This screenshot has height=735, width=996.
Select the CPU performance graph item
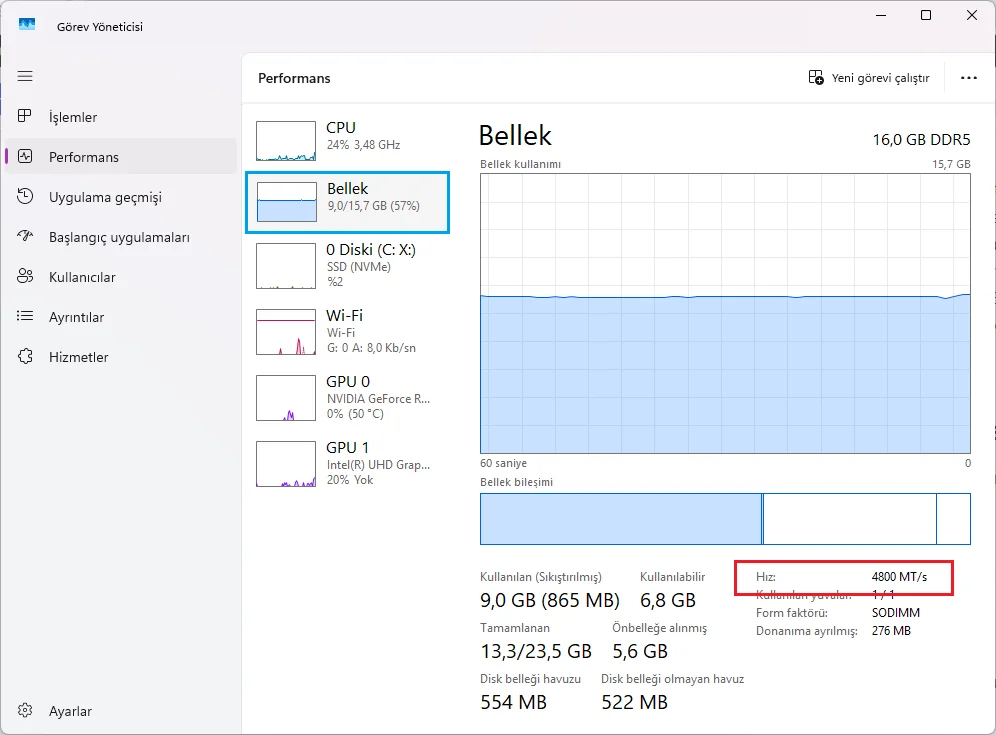coord(347,140)
